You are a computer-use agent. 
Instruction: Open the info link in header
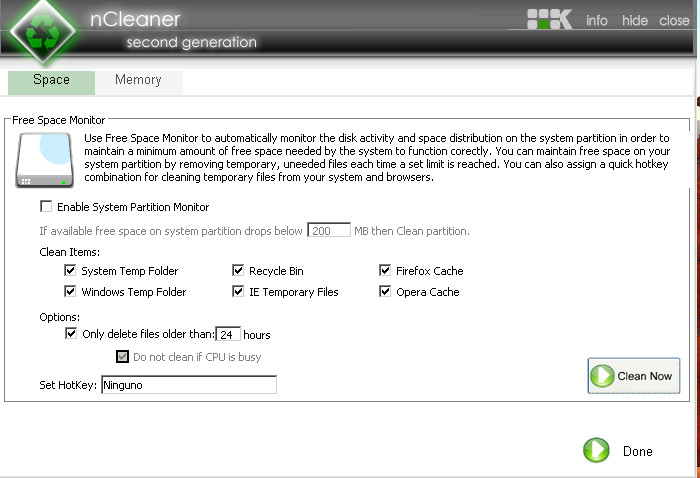click(597, 21)
